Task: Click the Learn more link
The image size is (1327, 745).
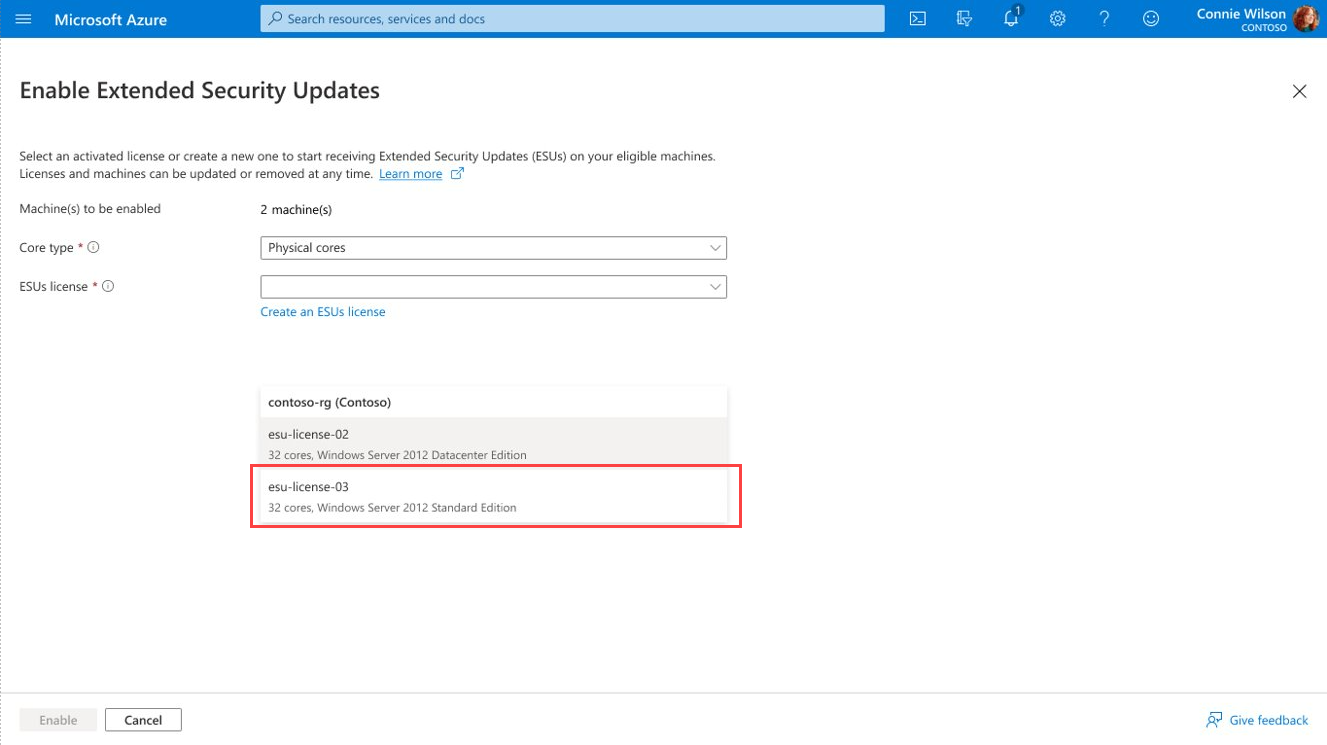Action: pyautogui.click(x=410, y=174)
